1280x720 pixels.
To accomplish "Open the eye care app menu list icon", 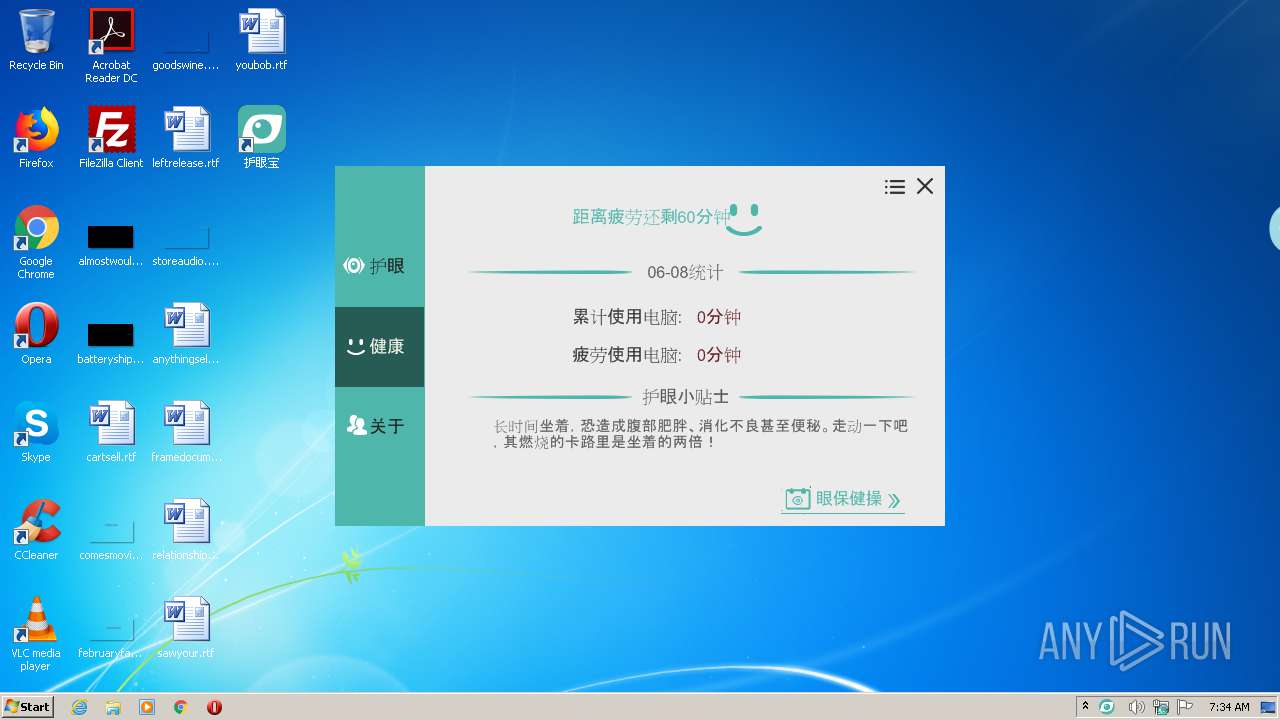I will pyautogui.click(x=895, y=187).
